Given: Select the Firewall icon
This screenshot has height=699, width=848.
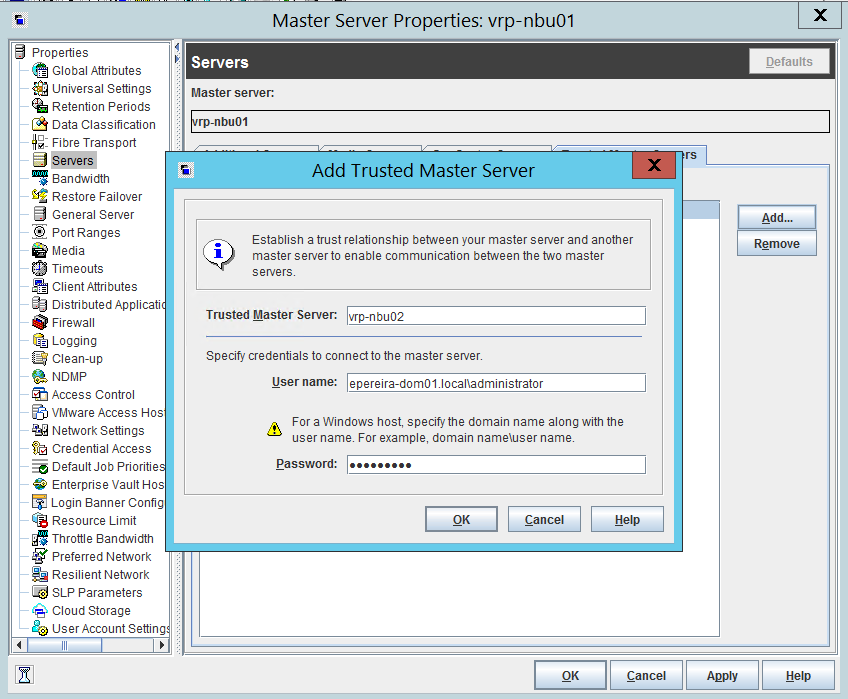Looking at the screenshot, I should (x=40, y=322).
